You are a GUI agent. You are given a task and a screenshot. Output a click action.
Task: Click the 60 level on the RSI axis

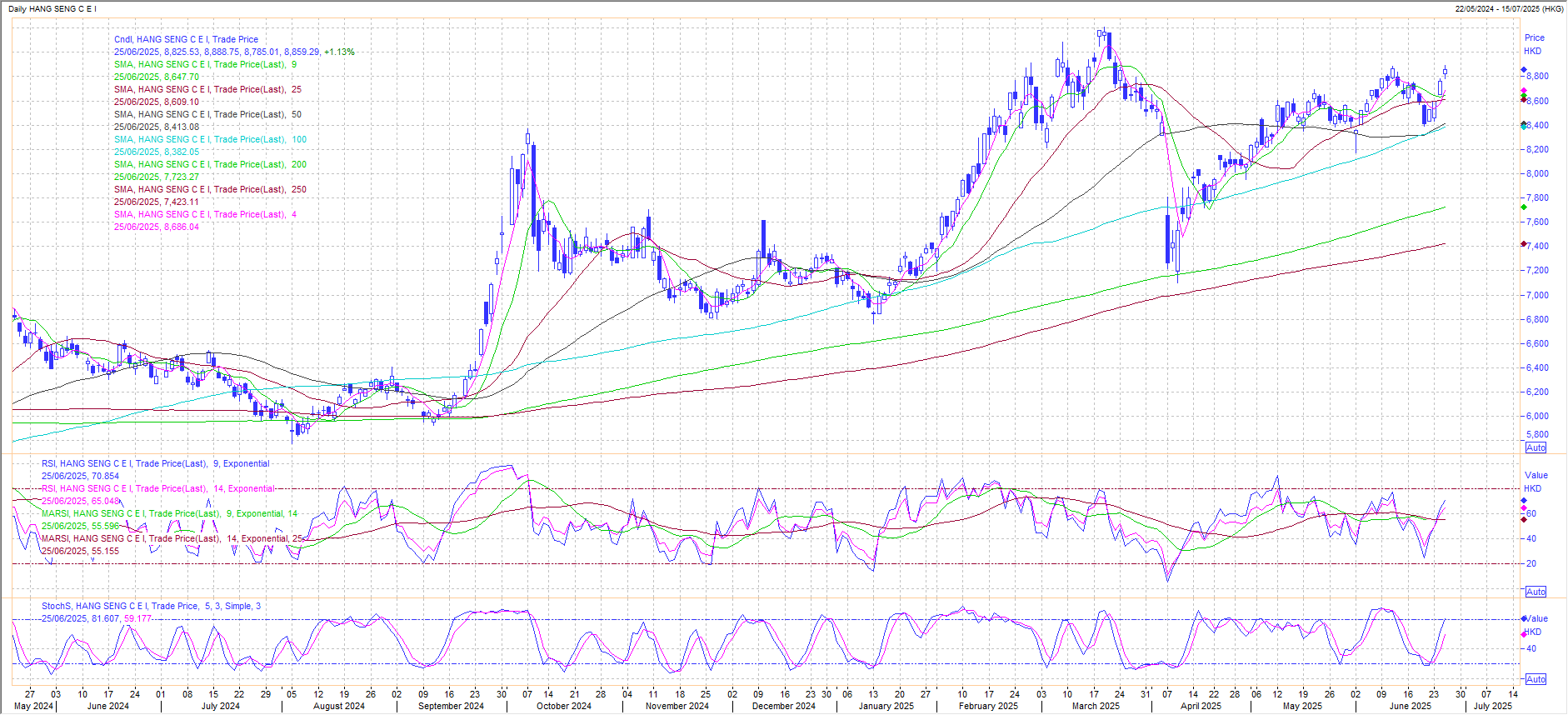coord(1531,513)
